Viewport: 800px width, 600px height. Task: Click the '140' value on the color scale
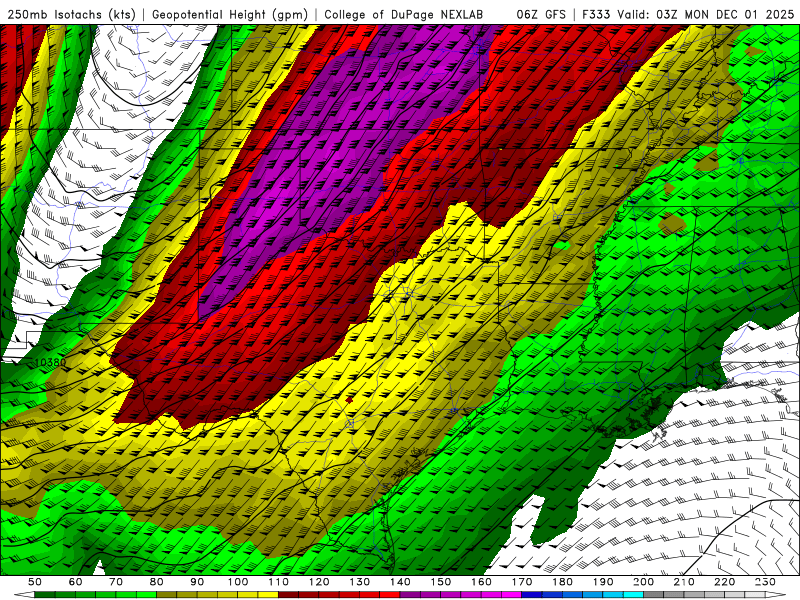400,582
